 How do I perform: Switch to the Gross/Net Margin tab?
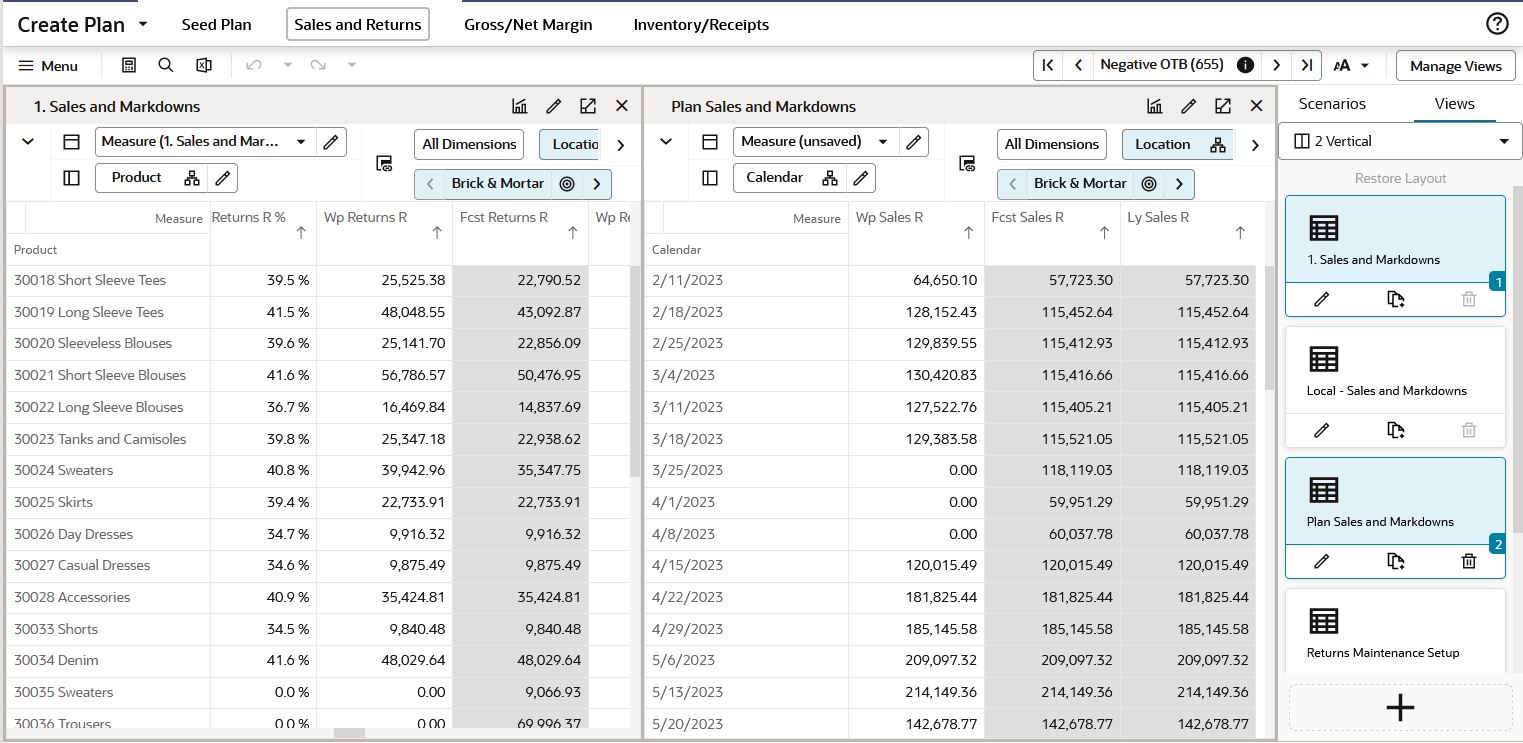528,24
